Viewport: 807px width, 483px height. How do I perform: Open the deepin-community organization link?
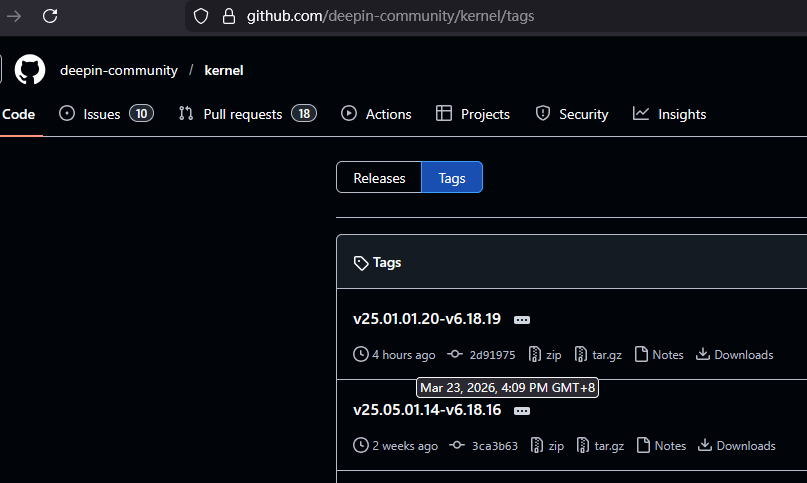(x=118, y=70)
